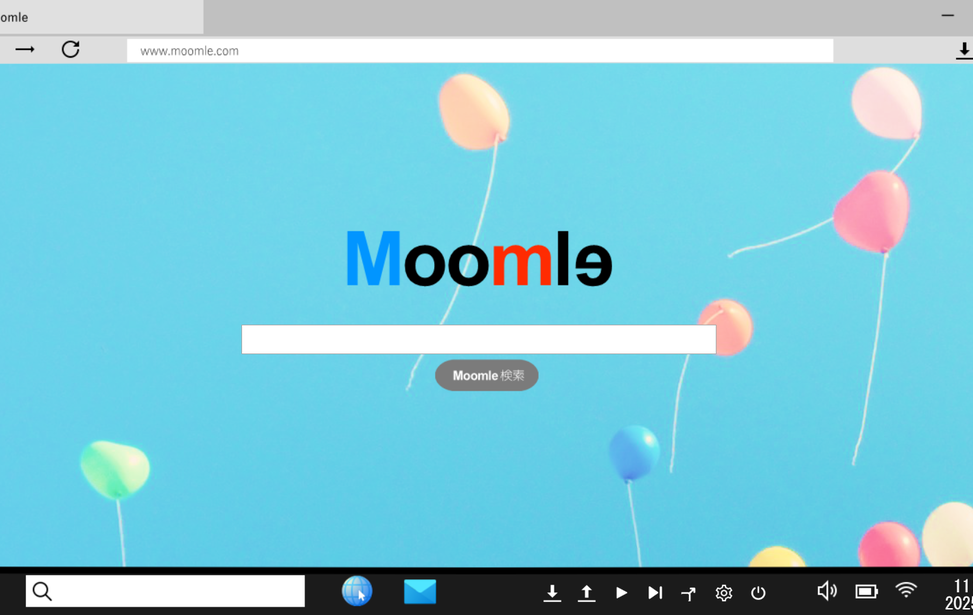The height and width of the screenshot is (615, 973).
Task: Click the browser forward arrow
Action: (x=25, y=49)
